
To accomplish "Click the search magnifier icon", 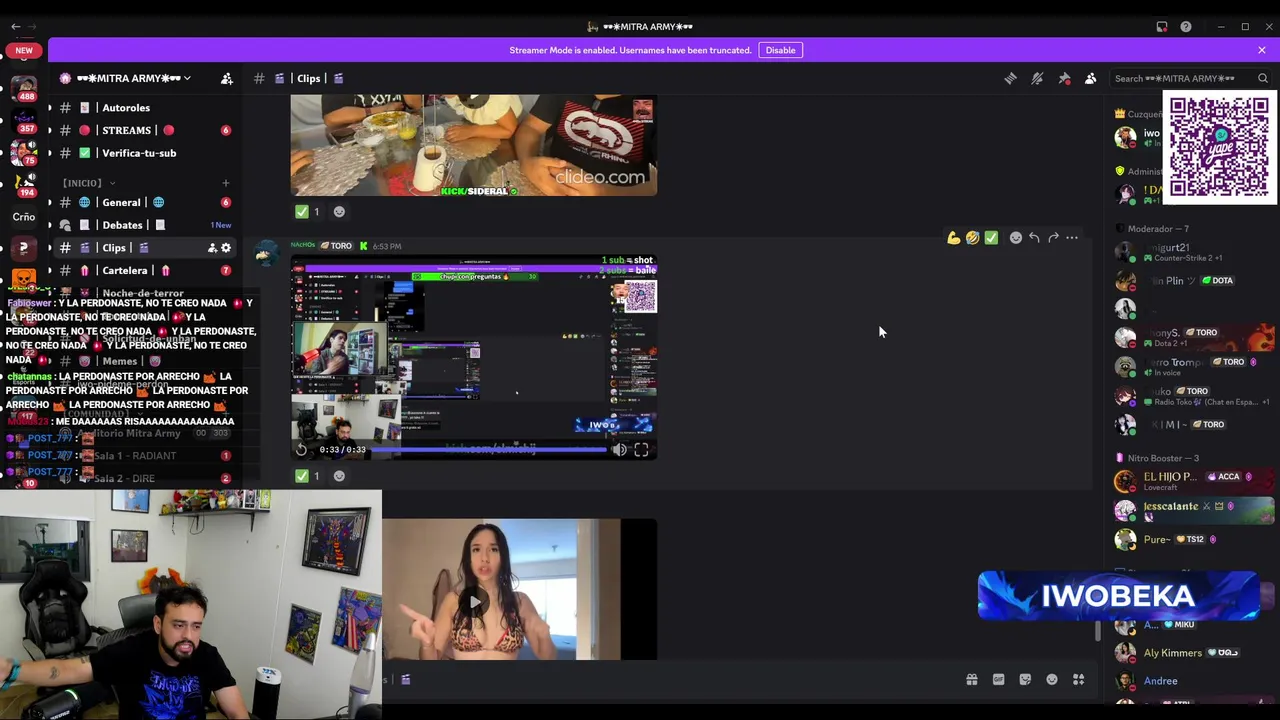I will (1262, 78).
